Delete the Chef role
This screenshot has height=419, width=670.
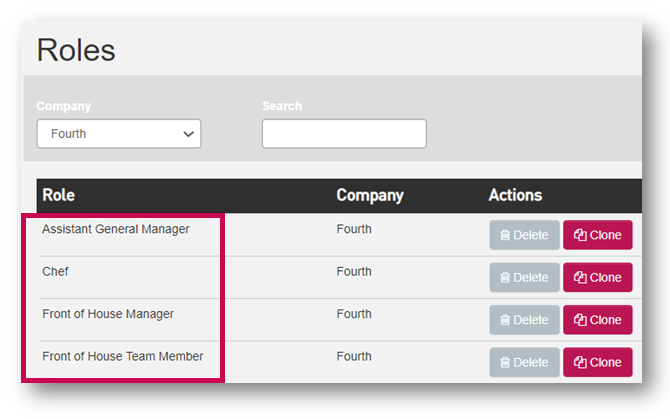(x=524, y=277)
